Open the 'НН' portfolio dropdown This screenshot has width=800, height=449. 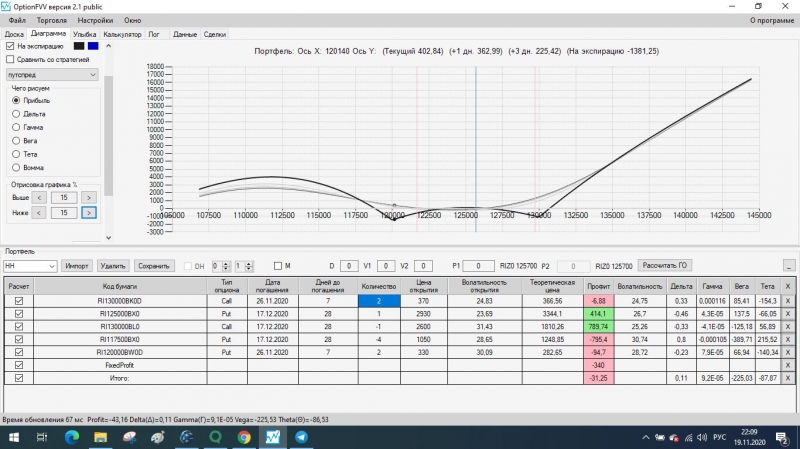pyautogui.click(x=30, y=266)
